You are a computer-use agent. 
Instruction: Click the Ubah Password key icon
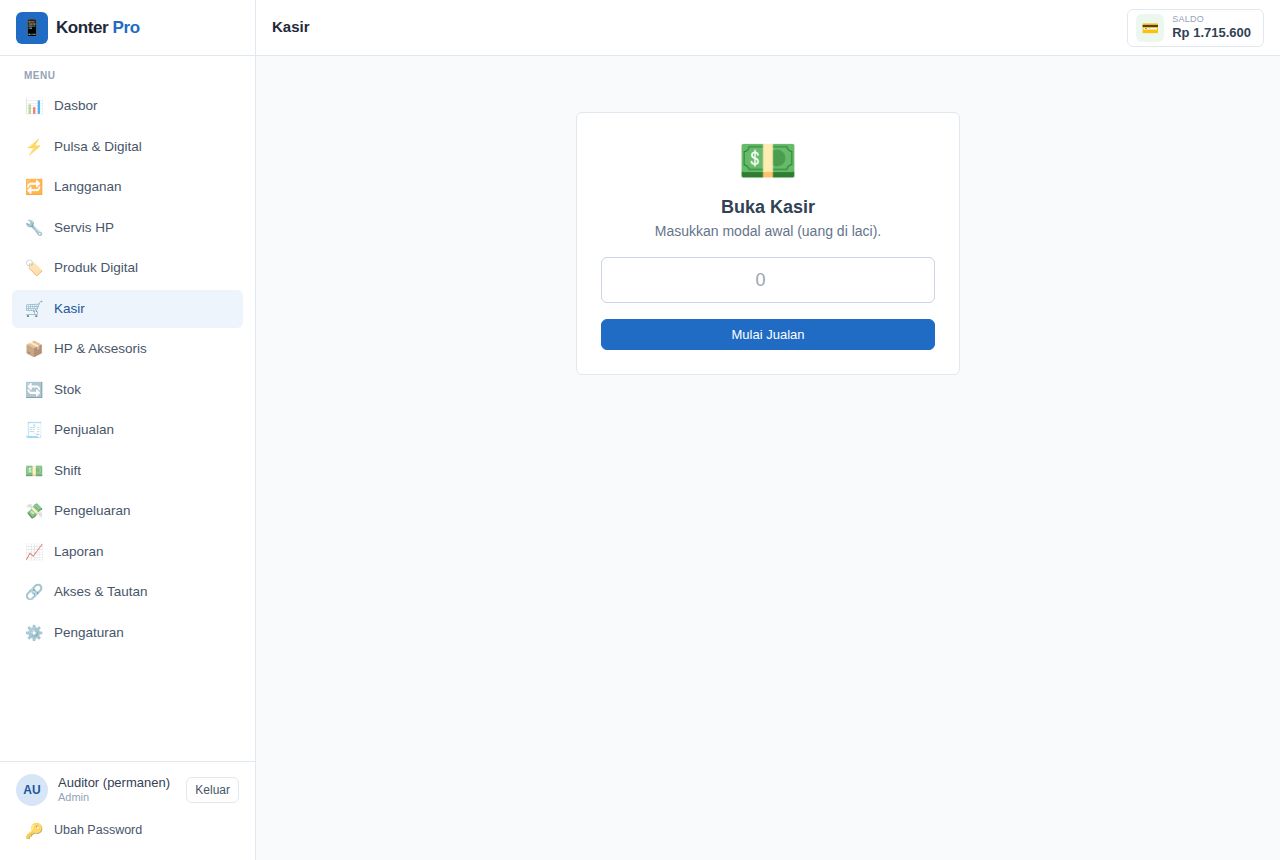coord(34,830)
